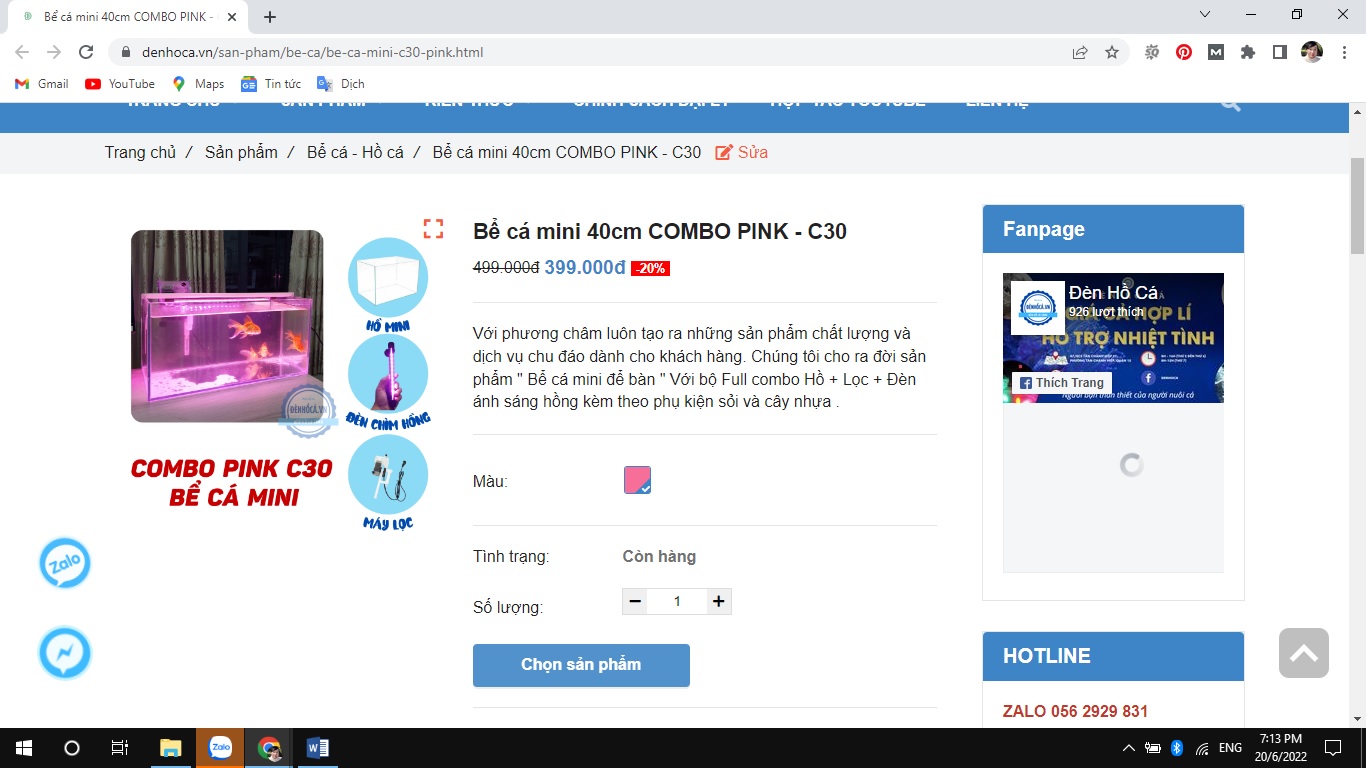Open Chrome's three-dot menu
This screenshot has height=768, width=1366.
(1344, 52)
